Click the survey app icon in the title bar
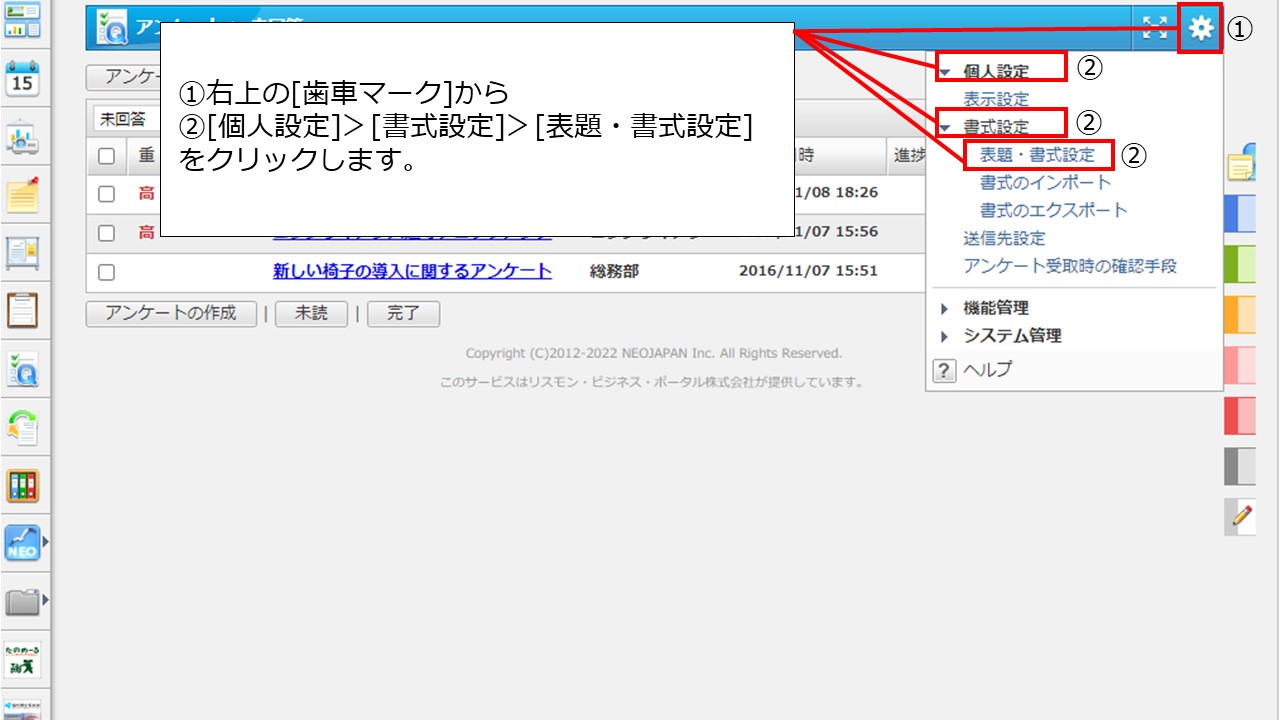The height and width of the screenshot is (720, 1280). click(110, 30)
